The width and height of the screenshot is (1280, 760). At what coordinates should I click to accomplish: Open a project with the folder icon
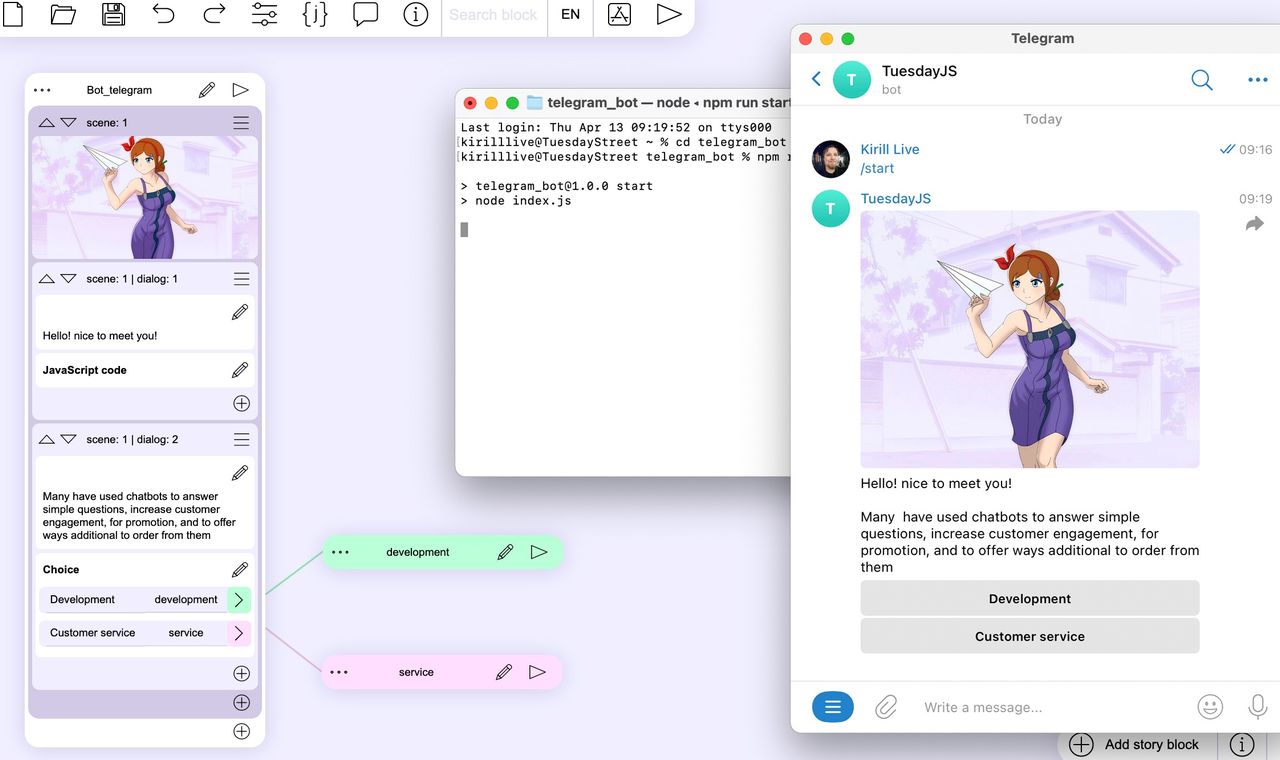pos(63,14)
